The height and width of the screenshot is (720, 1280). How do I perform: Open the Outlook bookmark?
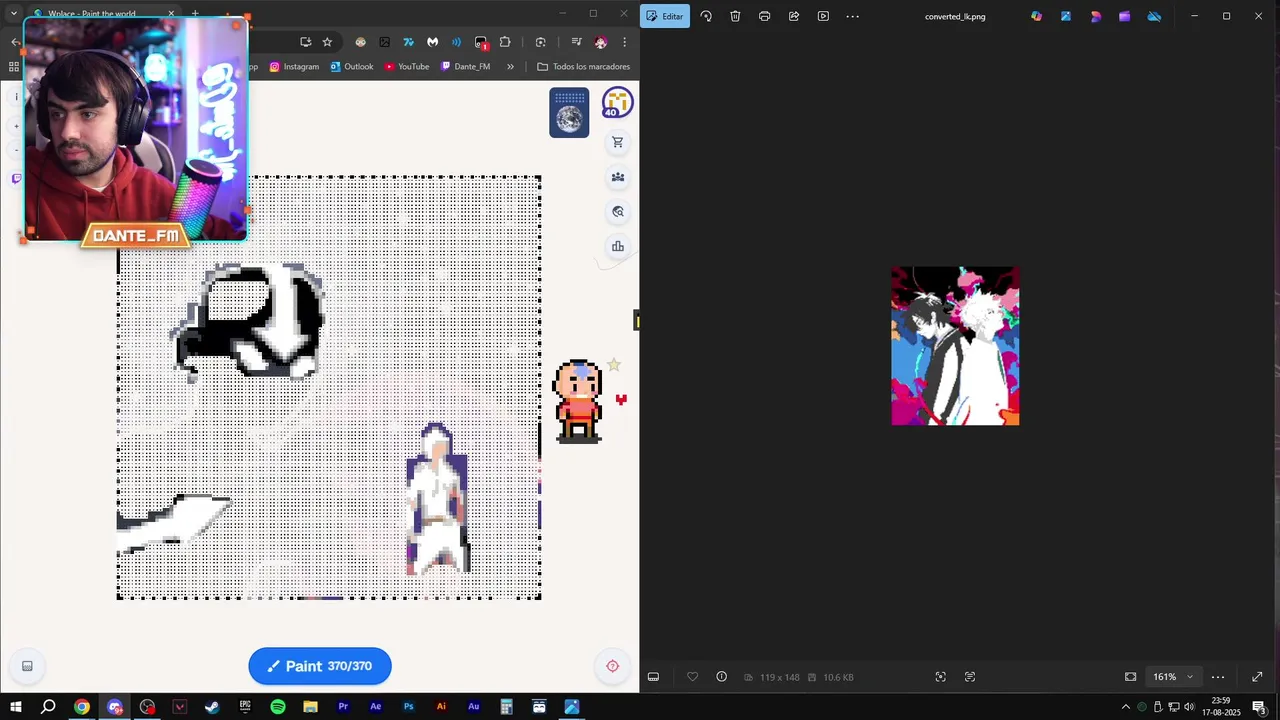[x=351, y=67]
